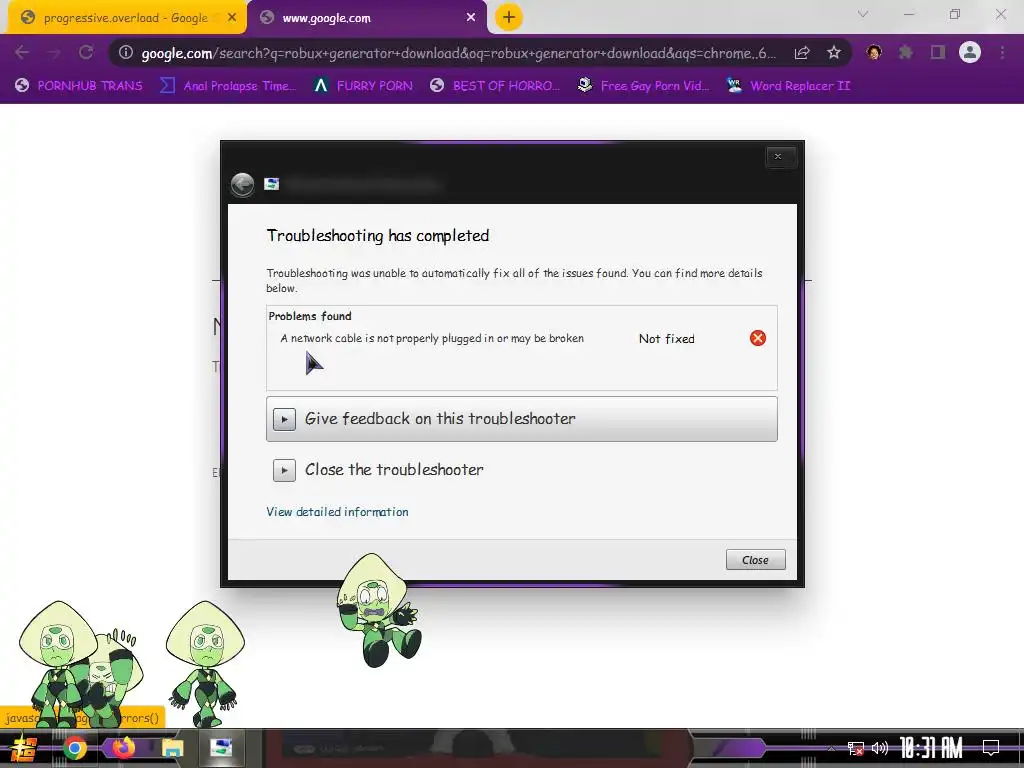Open the Extensions puzzle piece menu
Viewport: 1024px width, 768px height.
906,53
